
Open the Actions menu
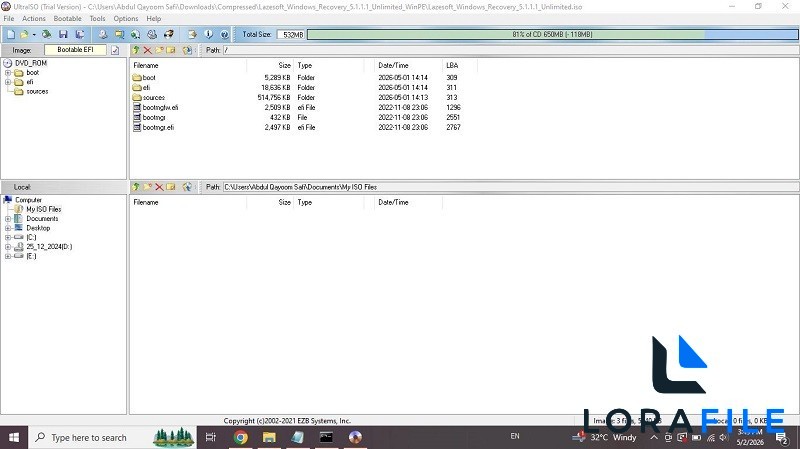[34, 18]
